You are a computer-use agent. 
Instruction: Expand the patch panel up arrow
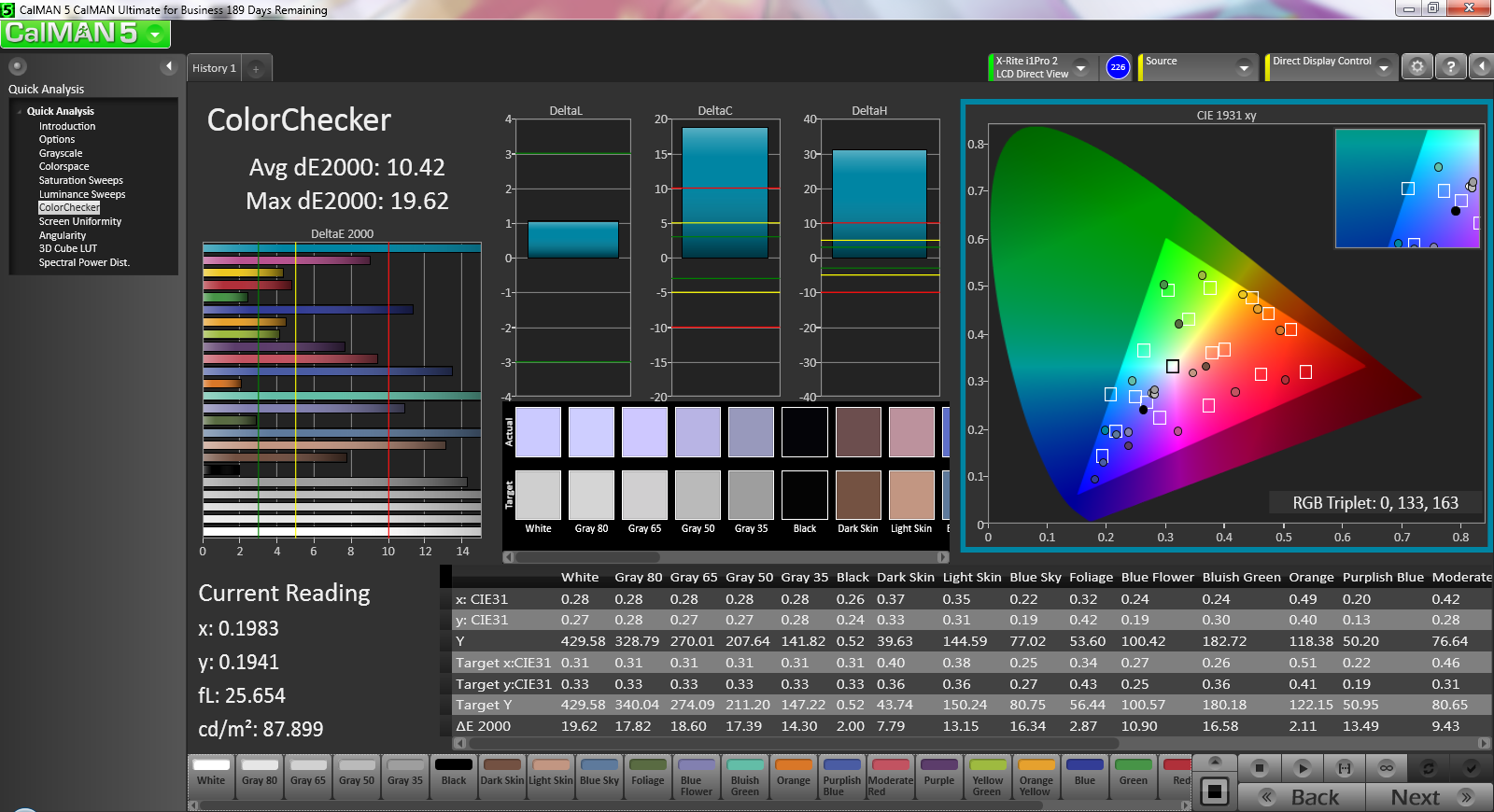[1215, 763]
